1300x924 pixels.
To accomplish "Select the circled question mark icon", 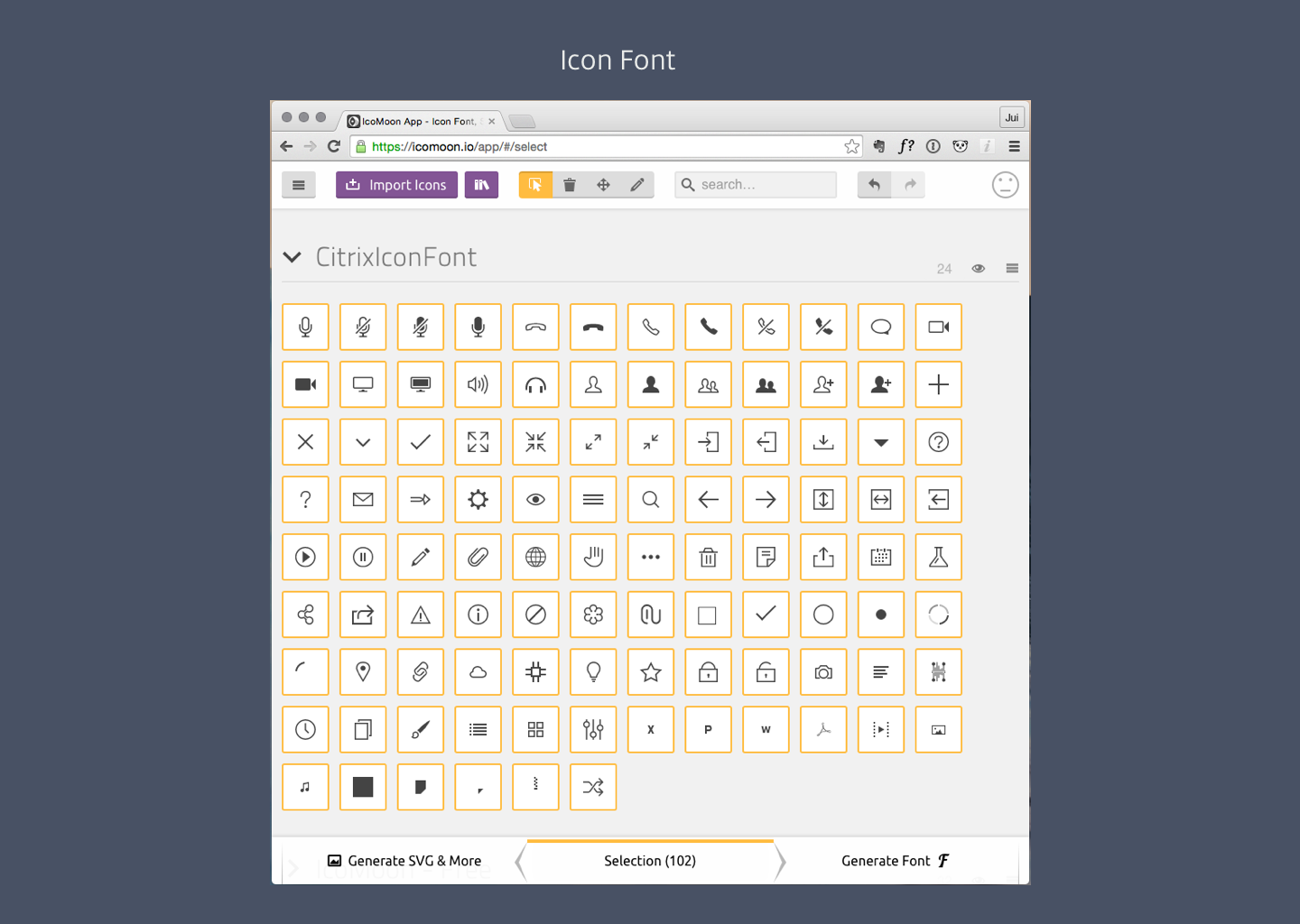I will [939, 442].
